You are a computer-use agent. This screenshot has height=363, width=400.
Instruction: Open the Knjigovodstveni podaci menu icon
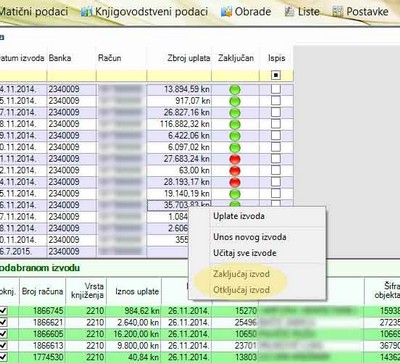pyautogui.click(x=87, y=12)
